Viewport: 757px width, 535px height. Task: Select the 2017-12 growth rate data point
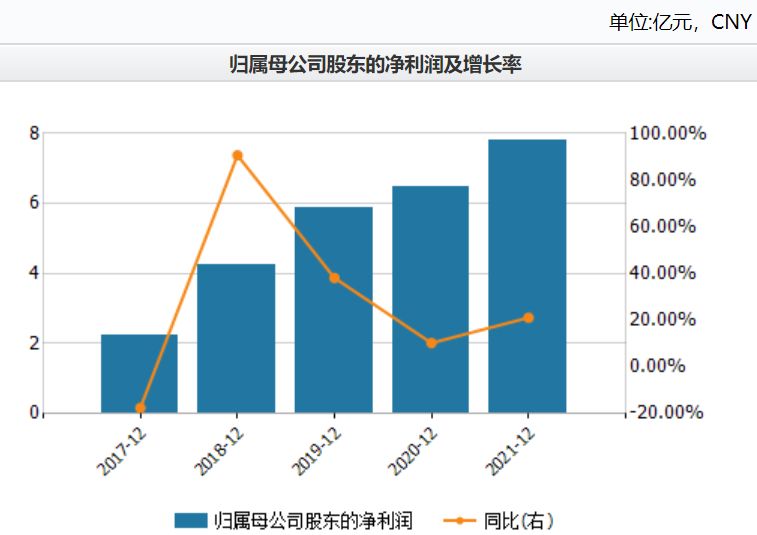140,408
